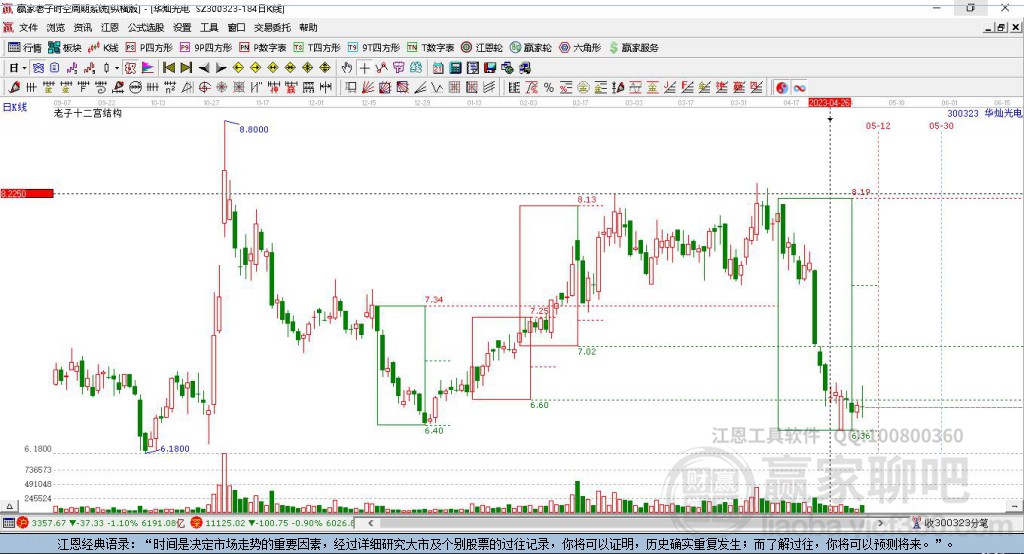
Task: Open the 六角形 hexagon tool
Action: [x=580, y=47]
